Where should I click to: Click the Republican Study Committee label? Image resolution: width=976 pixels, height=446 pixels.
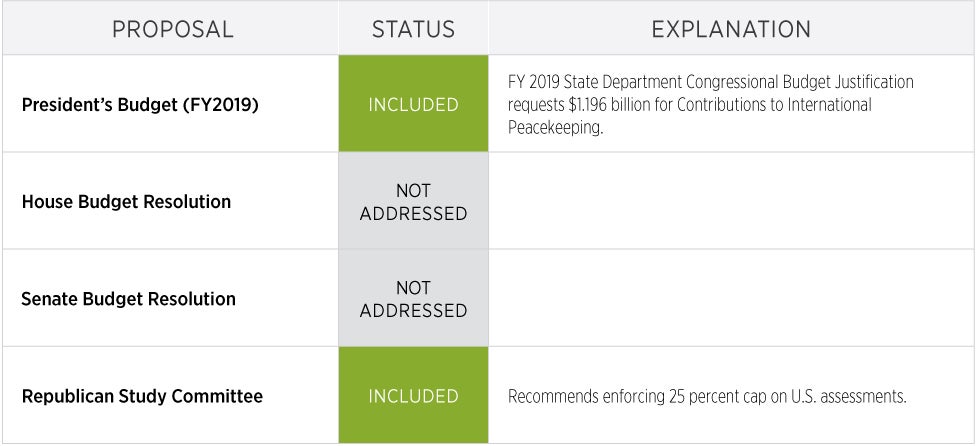pos(142,396)
